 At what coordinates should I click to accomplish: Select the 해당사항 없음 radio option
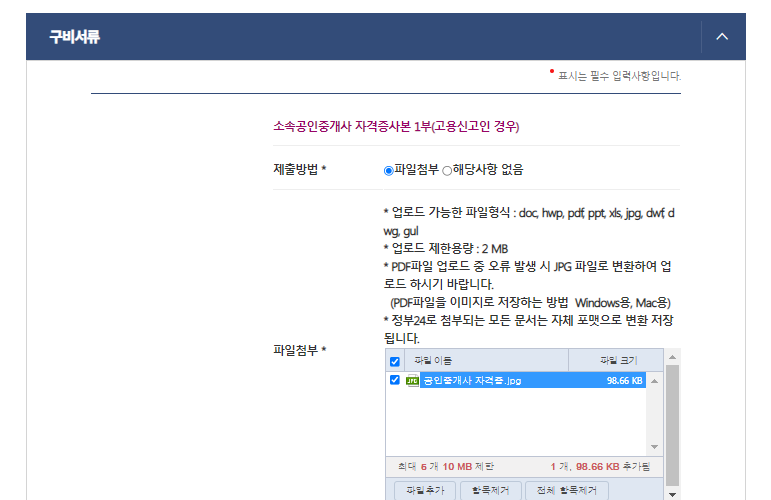447,171
